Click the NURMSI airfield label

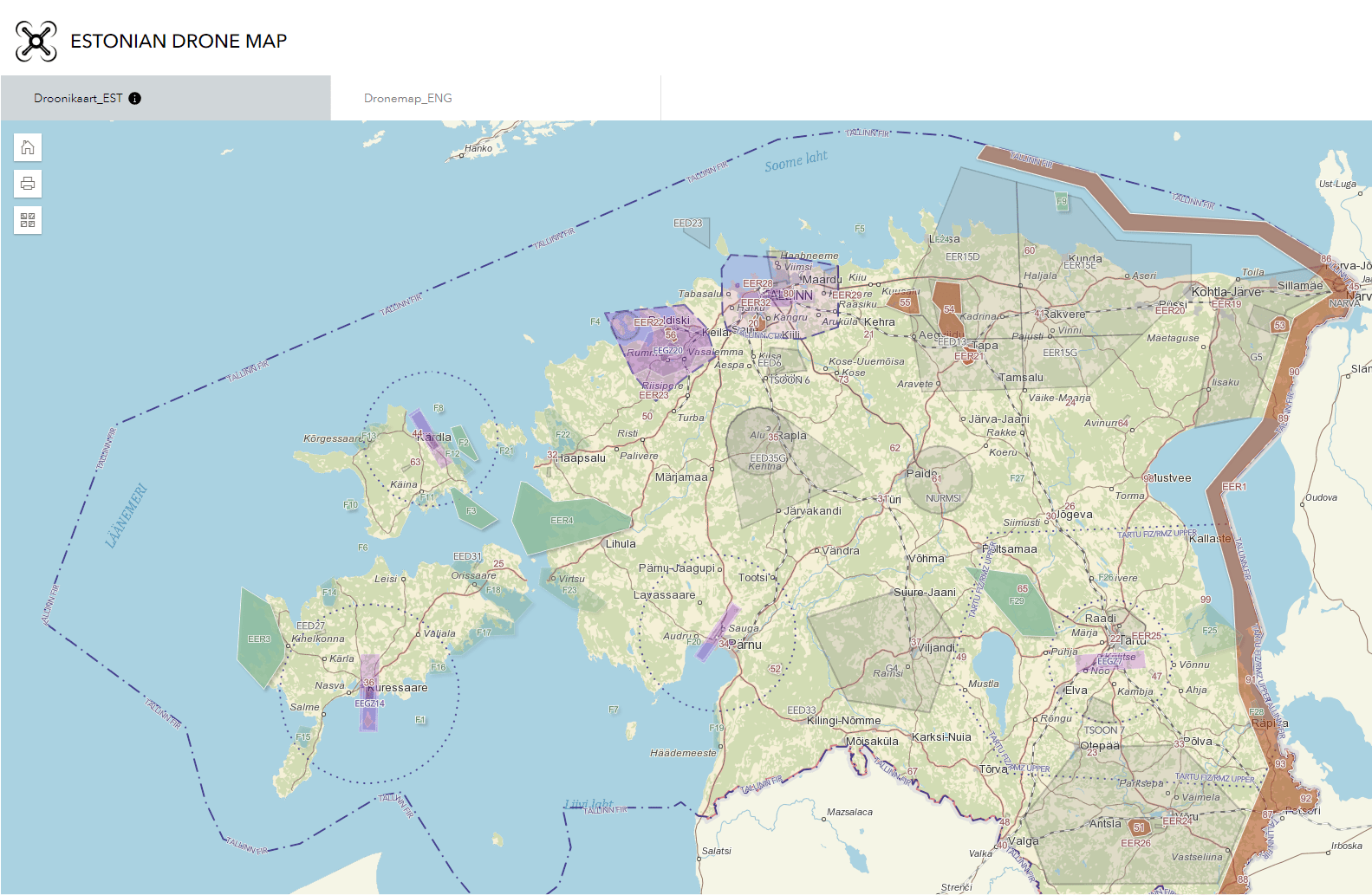click(943, 498)
